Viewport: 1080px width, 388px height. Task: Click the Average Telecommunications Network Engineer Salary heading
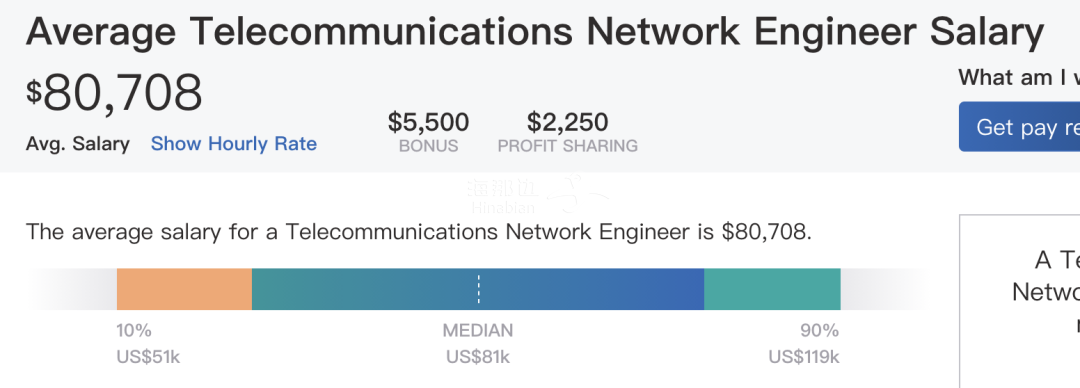(535, 31)
